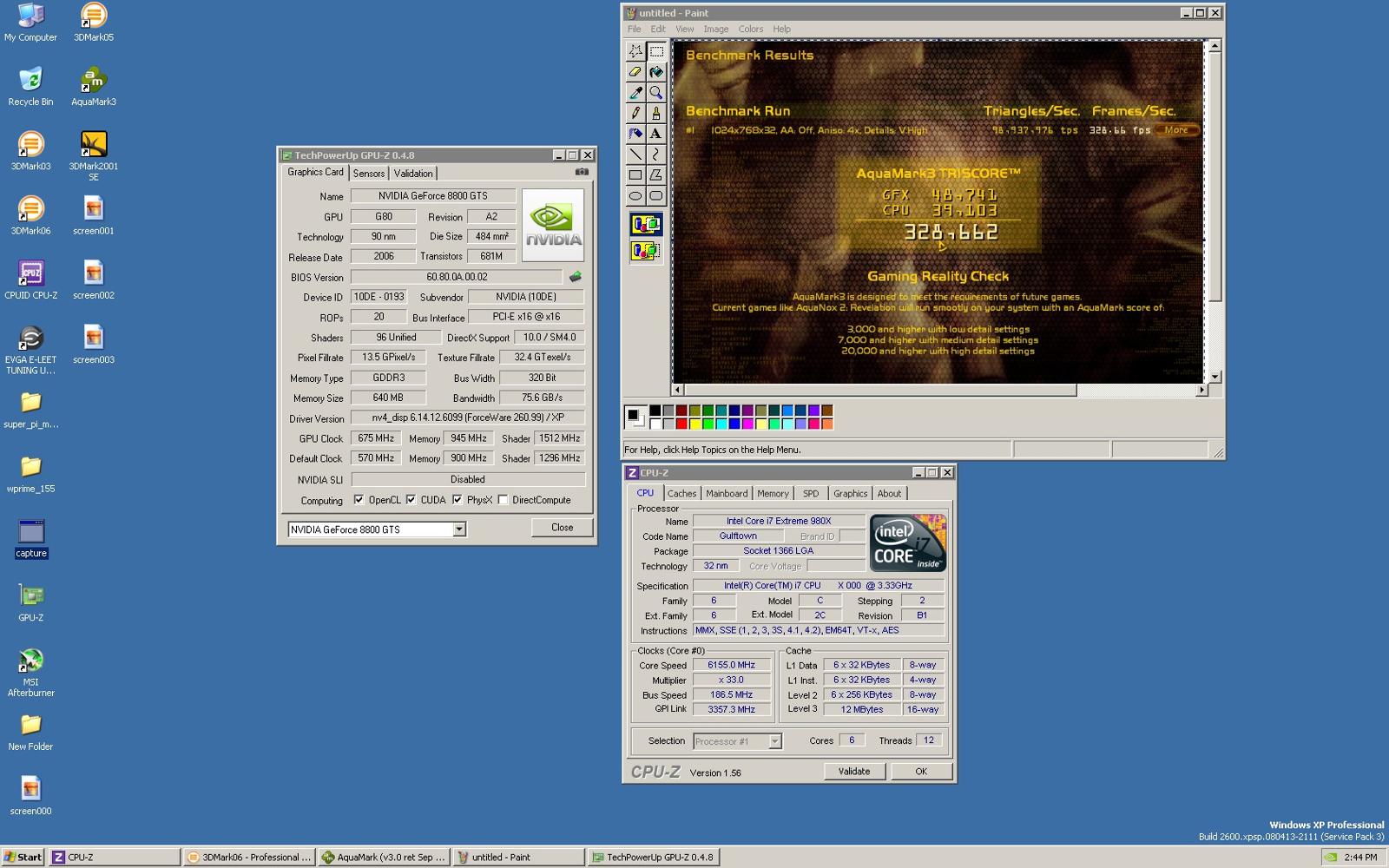Click the Paint vertical scrollbar down arrow
Image resolution: width=1389 pixels, height=868 pixels.
coord(1215,377)
